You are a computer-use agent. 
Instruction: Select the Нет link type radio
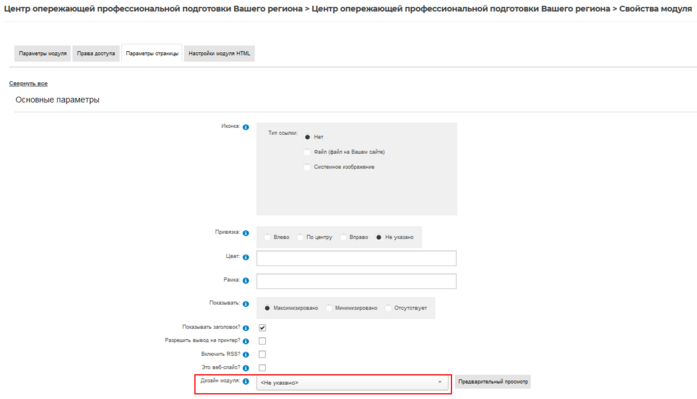307,137
